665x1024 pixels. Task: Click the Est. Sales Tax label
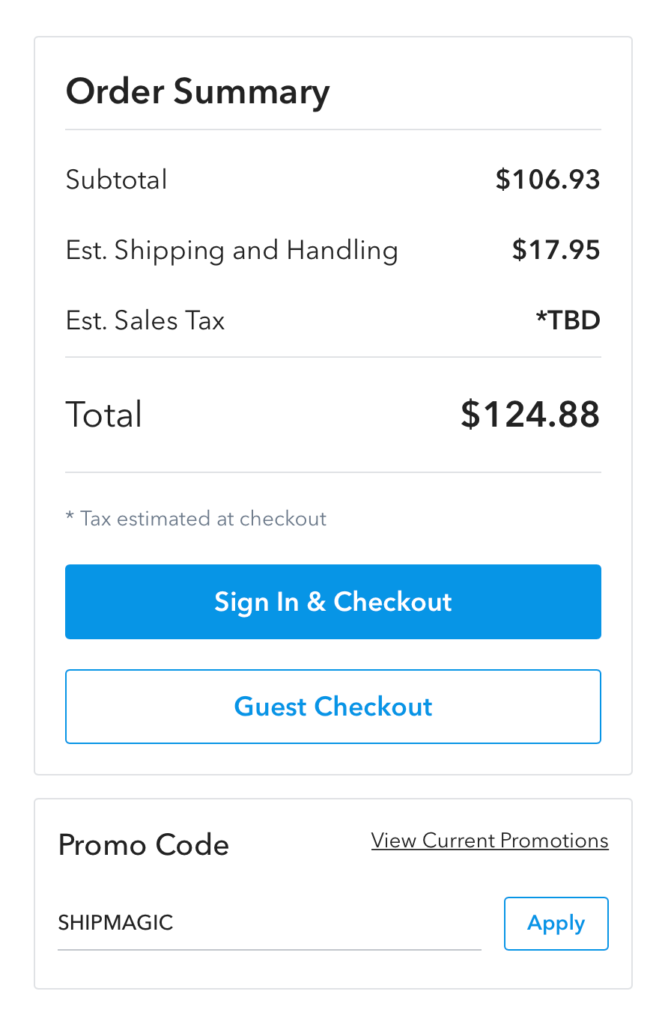(145, 321)
